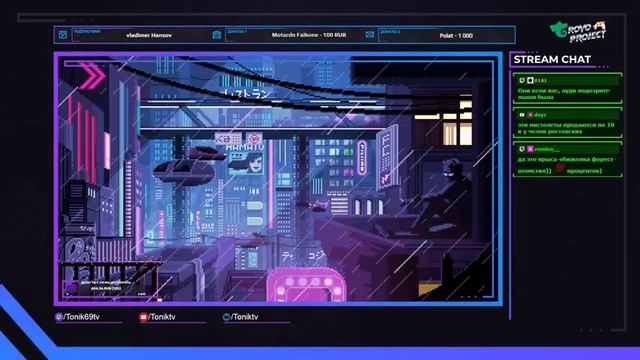
Task: Click donation text "Motardo Falkone - 100 RUB"
Action: tap(309, 35)
